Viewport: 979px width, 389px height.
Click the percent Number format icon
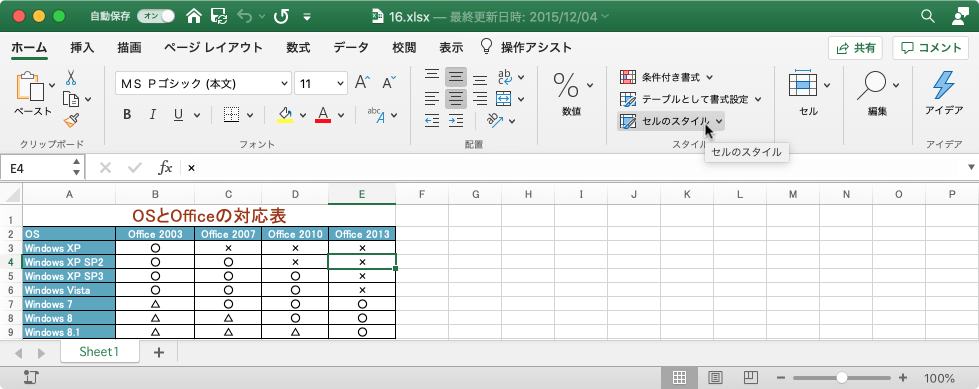(566, 86)
